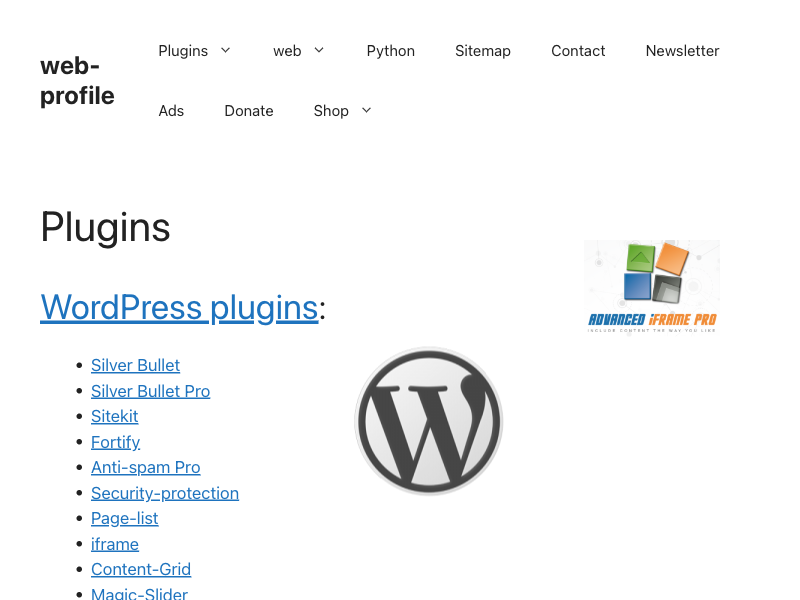Open the Shop menu item
Screen dimensions: 800x600
(331, 111)
